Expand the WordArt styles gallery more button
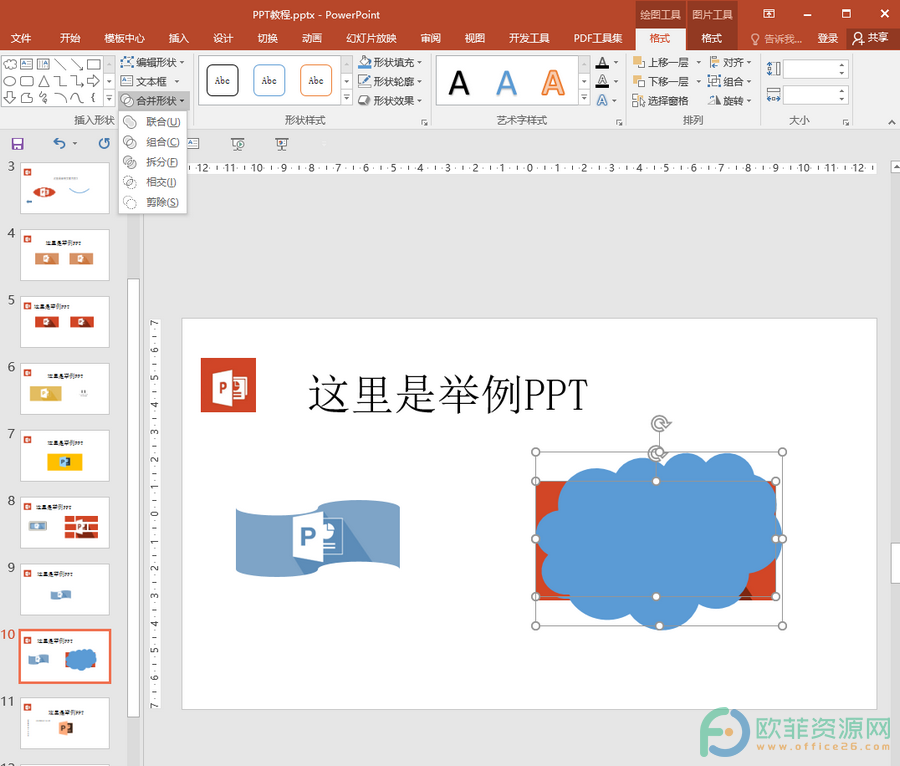Viewport: 900px width, 766px height. [x=584, y=98]
